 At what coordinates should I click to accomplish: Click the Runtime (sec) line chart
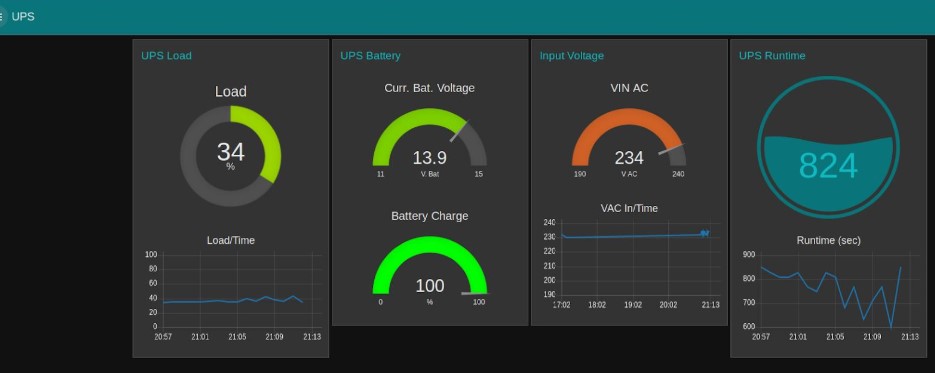click(x=831, y=296)
